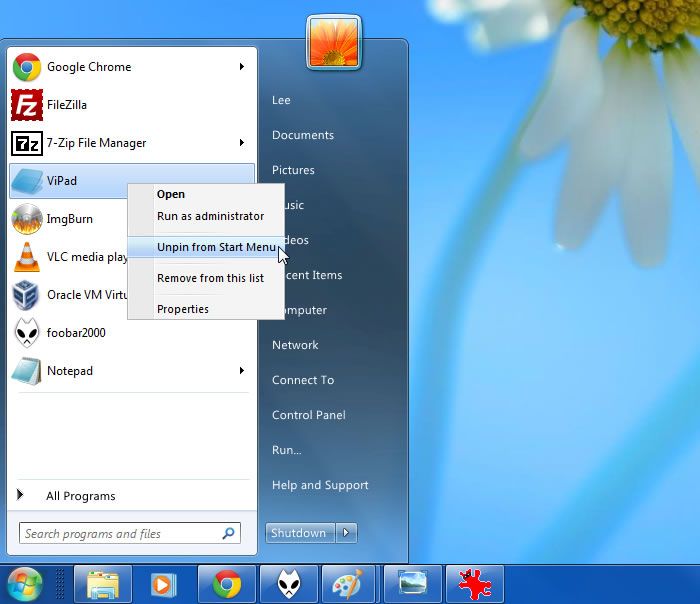Focus the Search programs and files box
This screenshot has width=700, height=604.
tap(129, 533)
